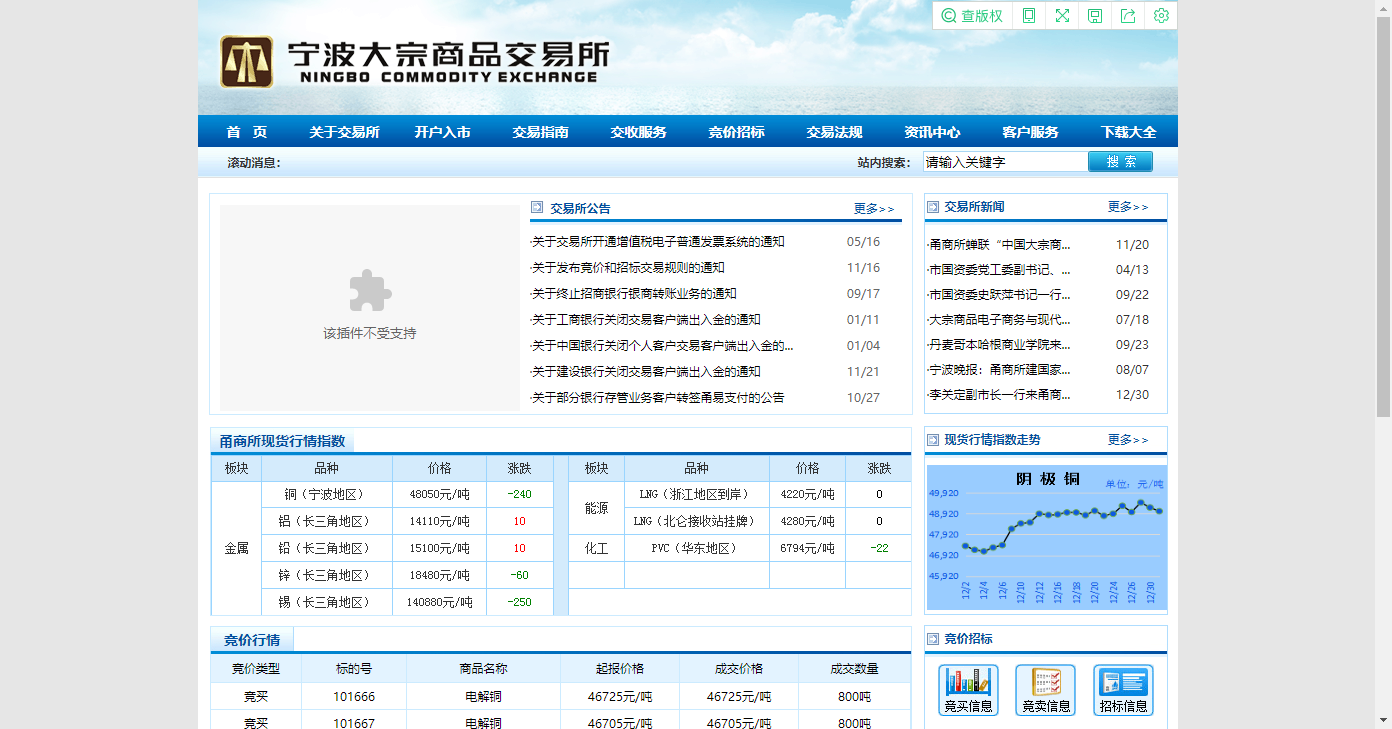
Task: Go to 首页 in navigation bar
Action: [247, 132]
